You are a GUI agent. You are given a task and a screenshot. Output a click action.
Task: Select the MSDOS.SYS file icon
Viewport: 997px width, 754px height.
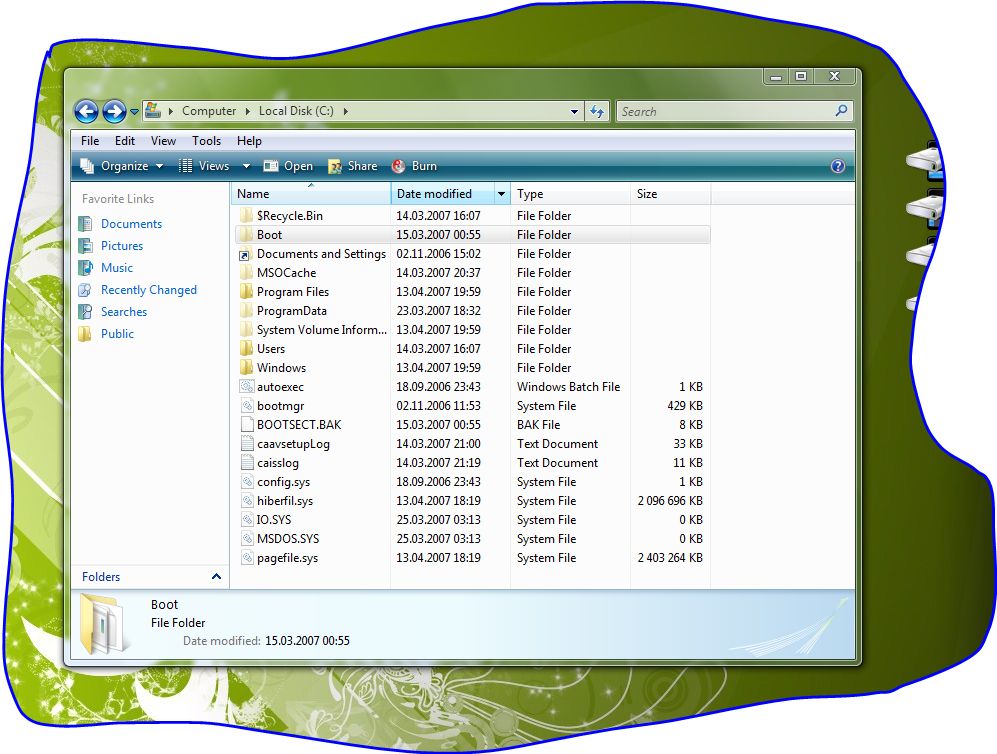coord(247,538)
